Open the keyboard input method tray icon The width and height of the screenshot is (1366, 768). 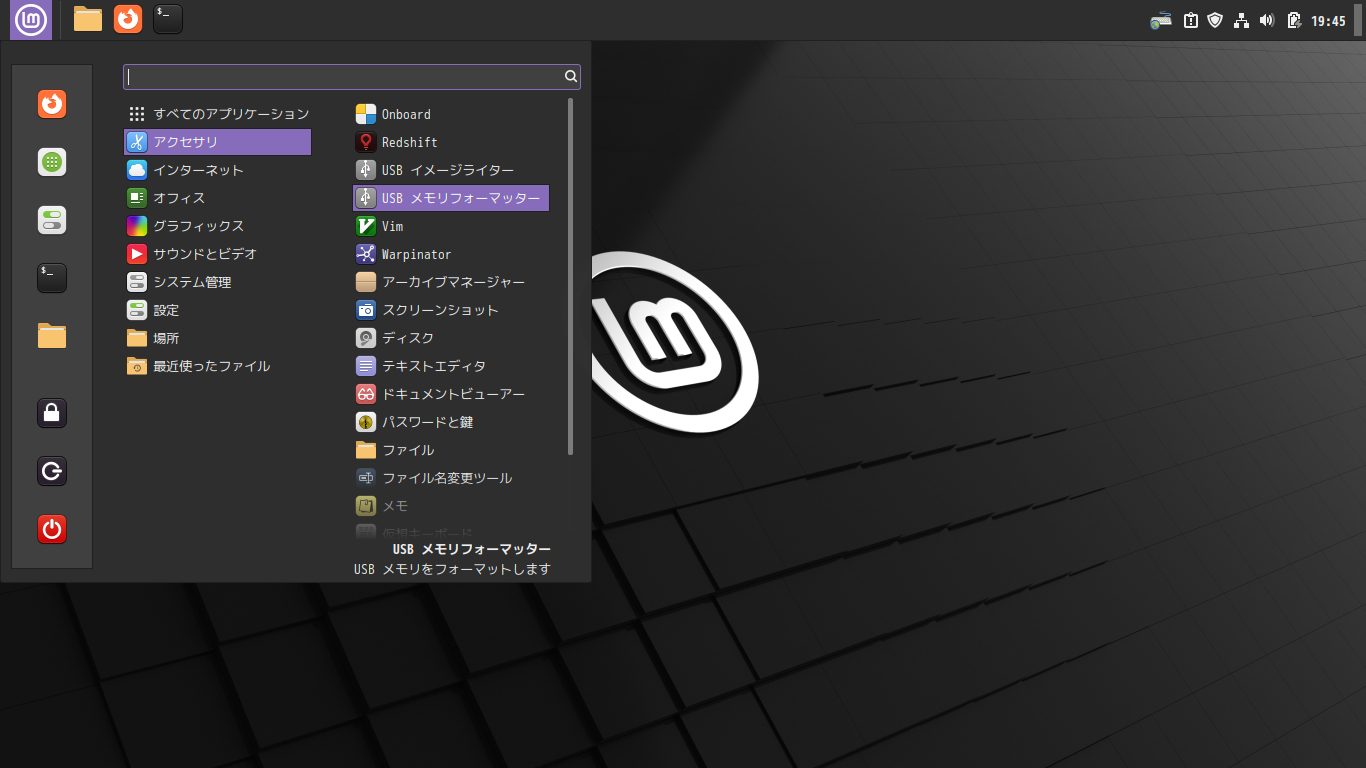(1161, 20)
